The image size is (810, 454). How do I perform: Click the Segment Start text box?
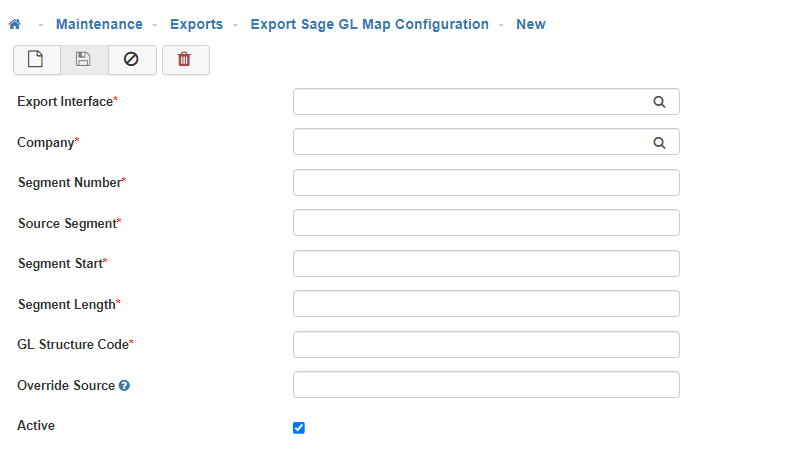486,264
